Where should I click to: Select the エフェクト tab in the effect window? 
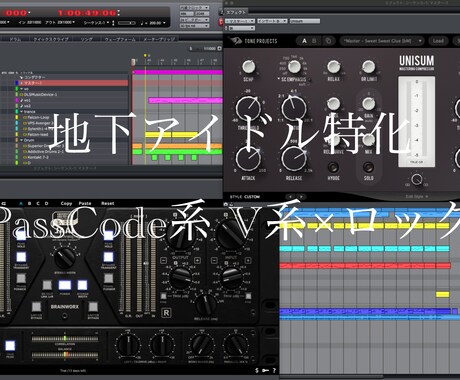click(236, 12)
